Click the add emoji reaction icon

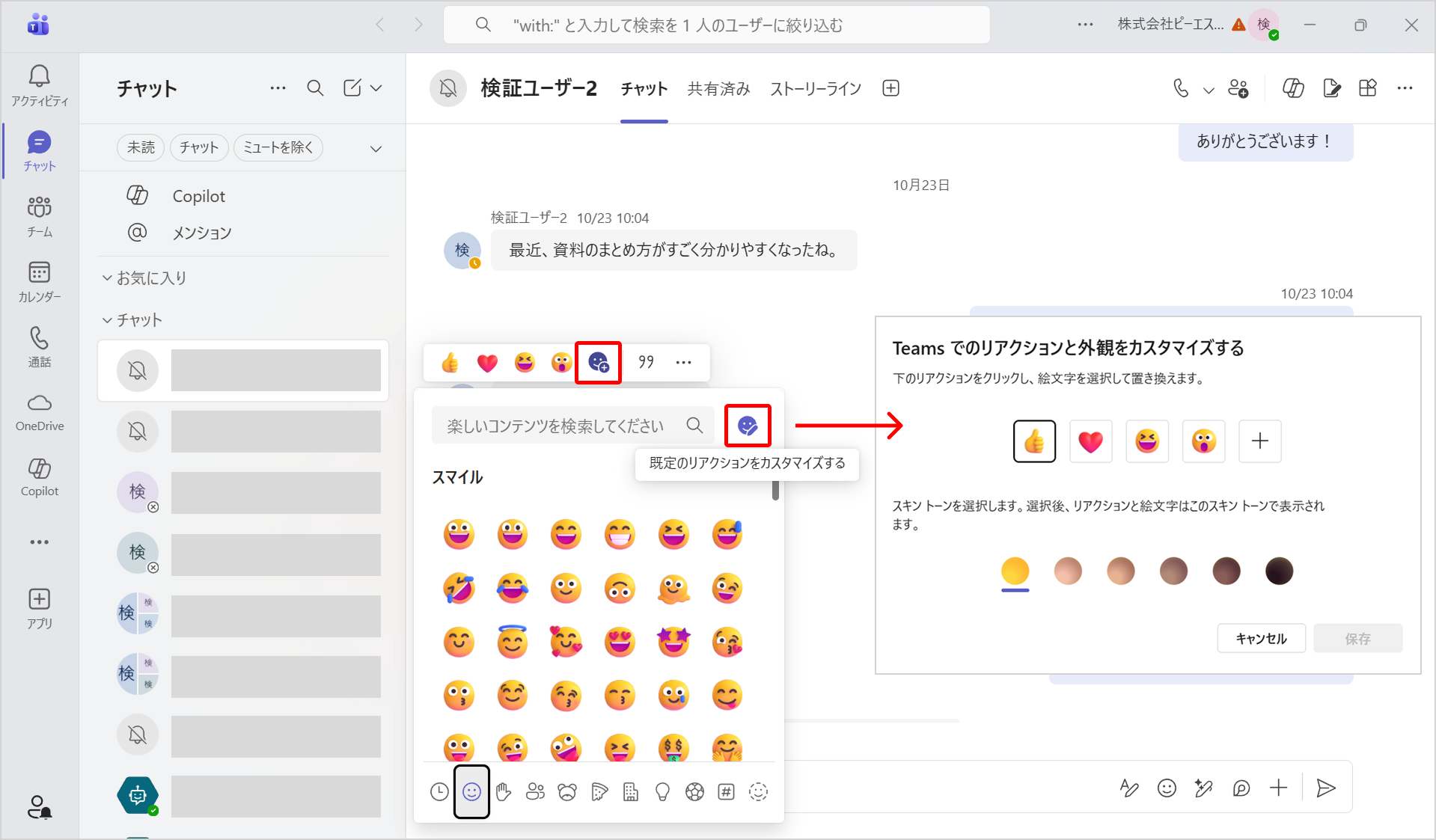(x=598, y=363)
